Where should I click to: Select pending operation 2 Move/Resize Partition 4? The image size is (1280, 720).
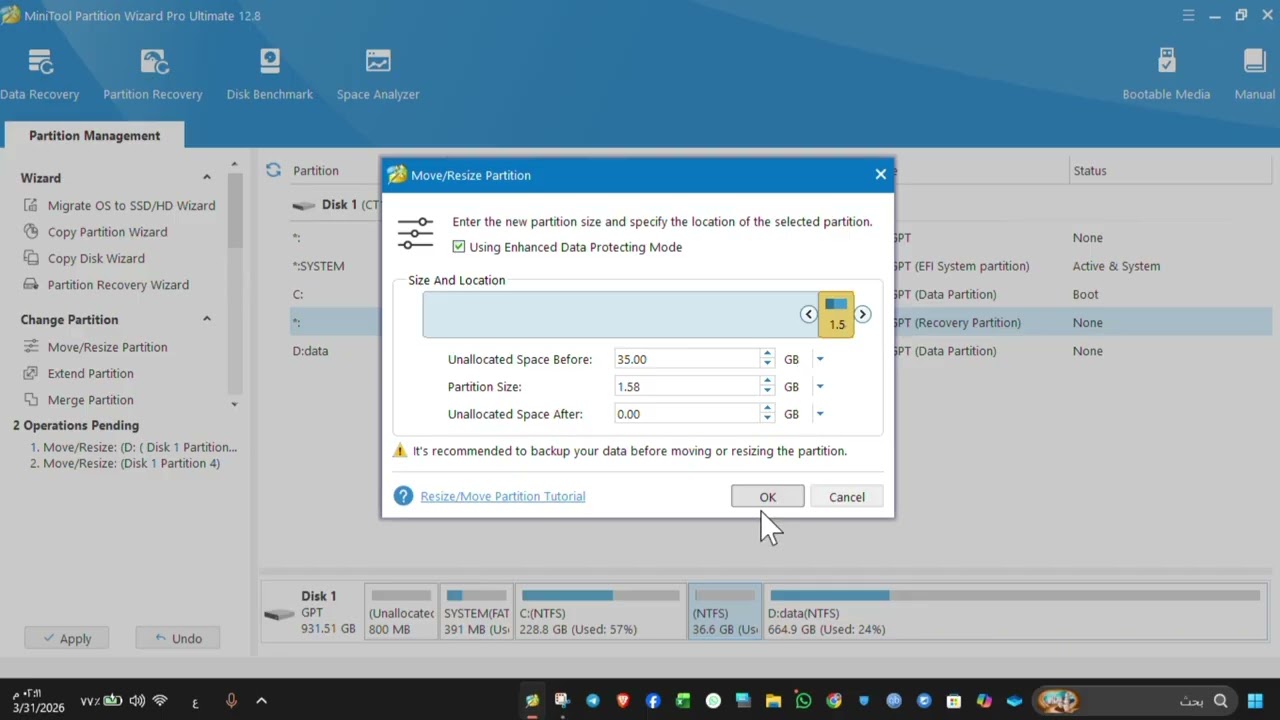tap(125, 463)
